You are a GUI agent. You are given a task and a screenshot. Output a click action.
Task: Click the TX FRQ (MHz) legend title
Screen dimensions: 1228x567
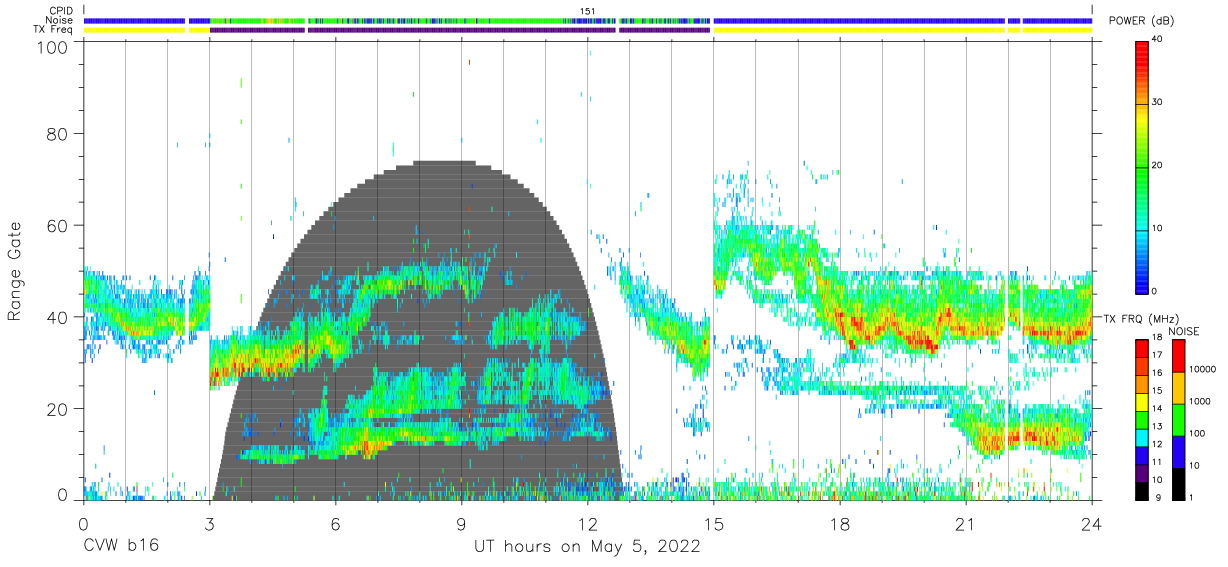[1140, 318]
